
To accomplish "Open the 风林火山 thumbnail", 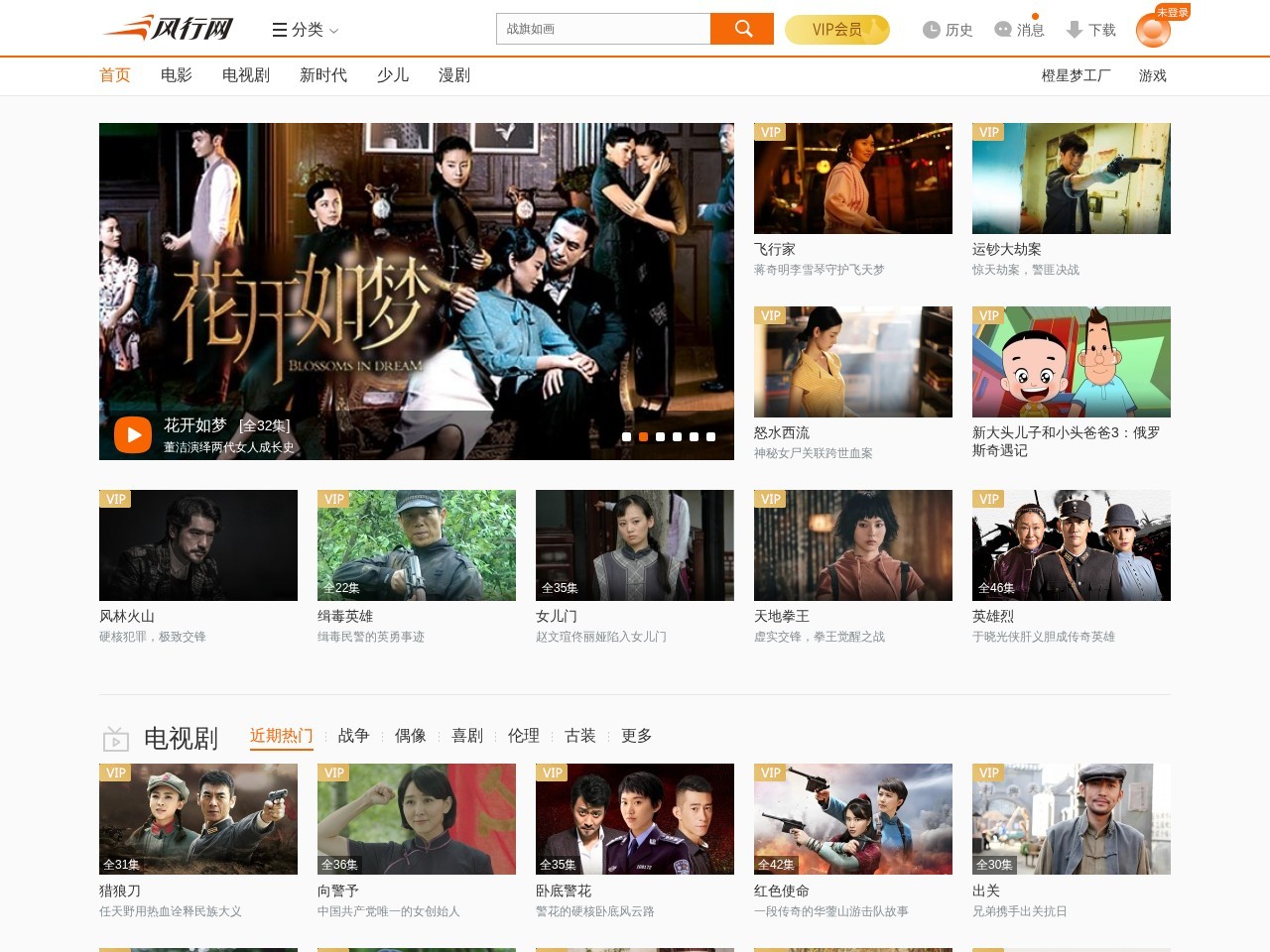I will coord(198,545).
